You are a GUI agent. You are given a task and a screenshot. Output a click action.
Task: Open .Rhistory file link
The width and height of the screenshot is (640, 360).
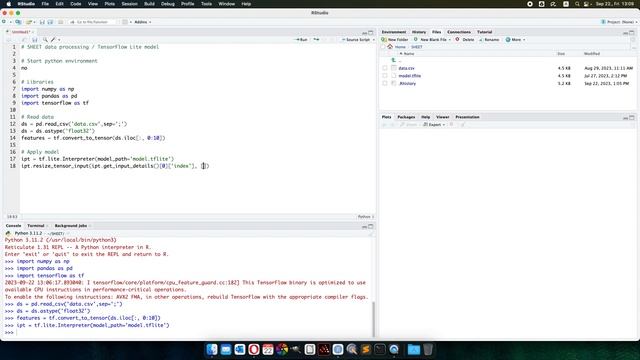(x=407, y=83)
